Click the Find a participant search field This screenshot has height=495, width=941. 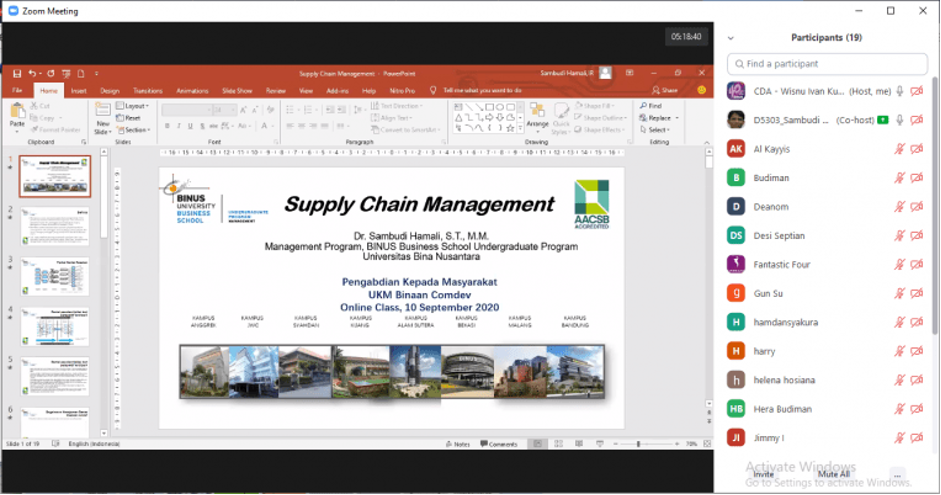point(827,64)
